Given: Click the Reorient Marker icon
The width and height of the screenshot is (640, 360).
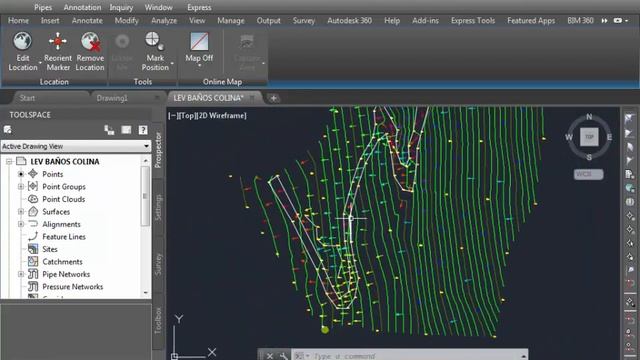Looking at the screenshot, I should point(58,41).
